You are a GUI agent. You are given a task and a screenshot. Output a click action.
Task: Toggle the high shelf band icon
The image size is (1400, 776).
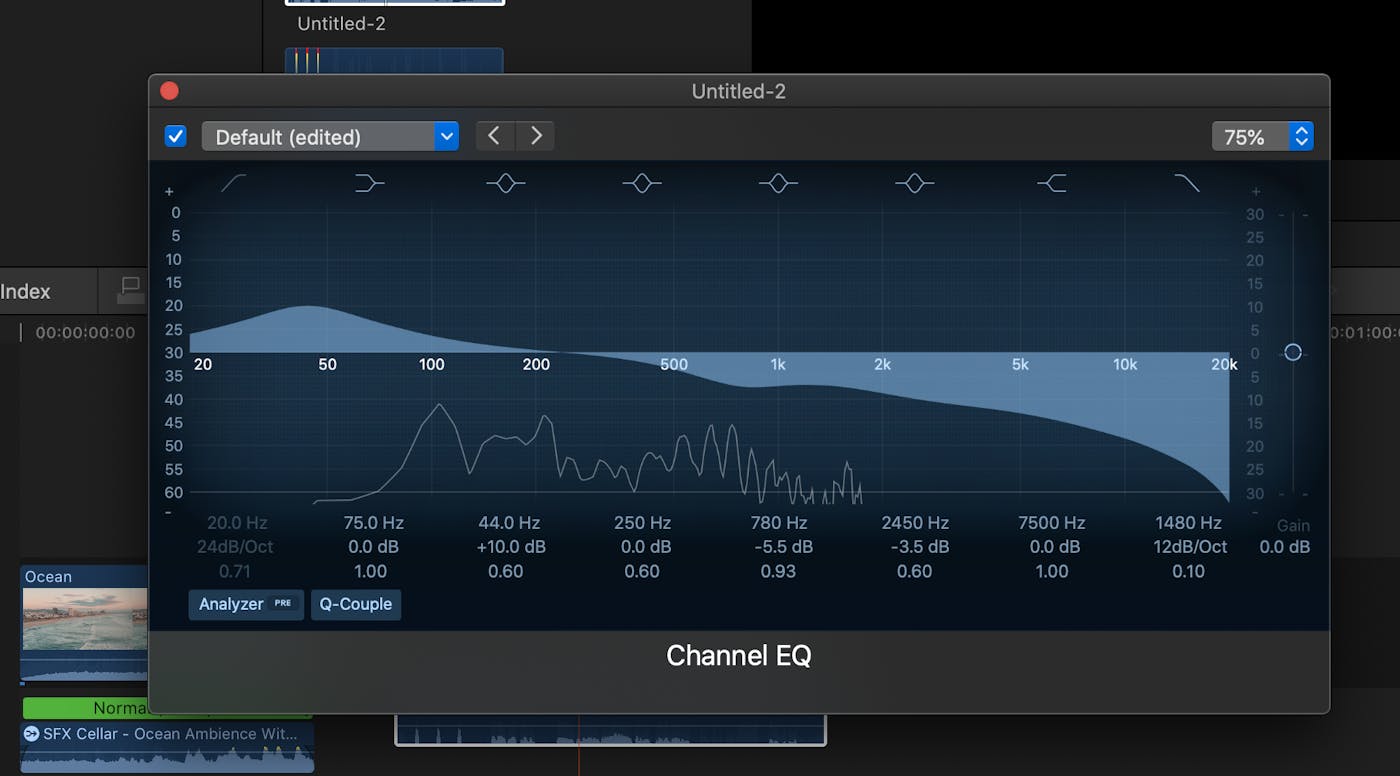[1051, 183]
